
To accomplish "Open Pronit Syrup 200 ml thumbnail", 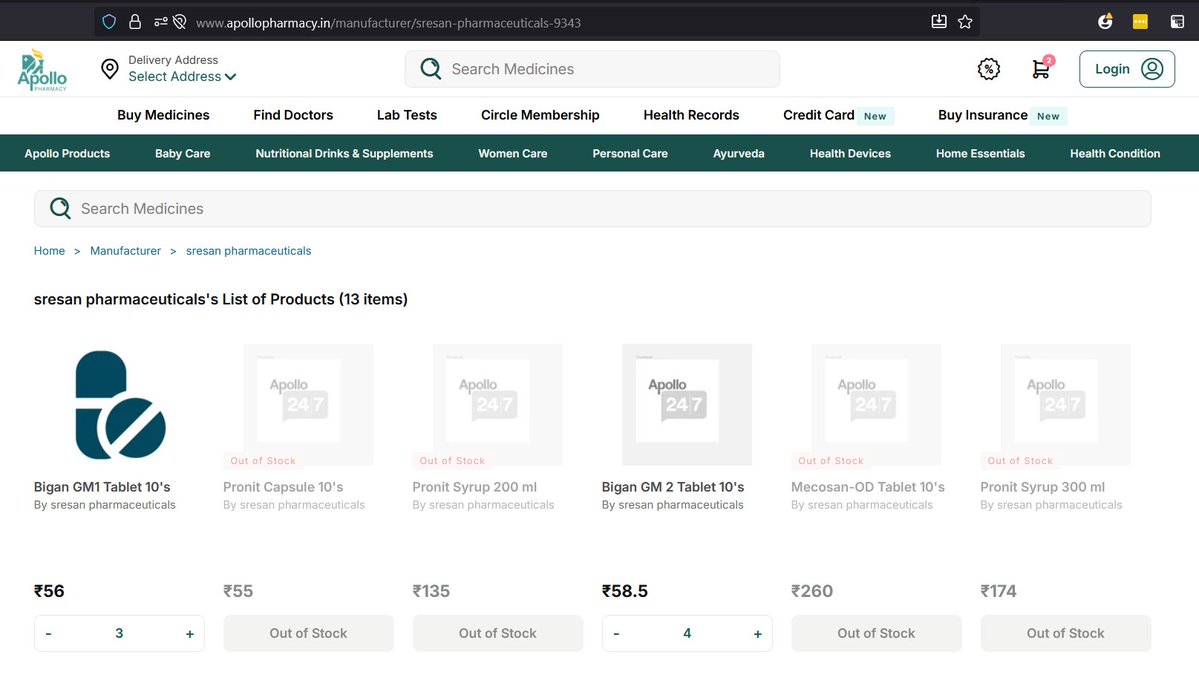I will [497, 404].
